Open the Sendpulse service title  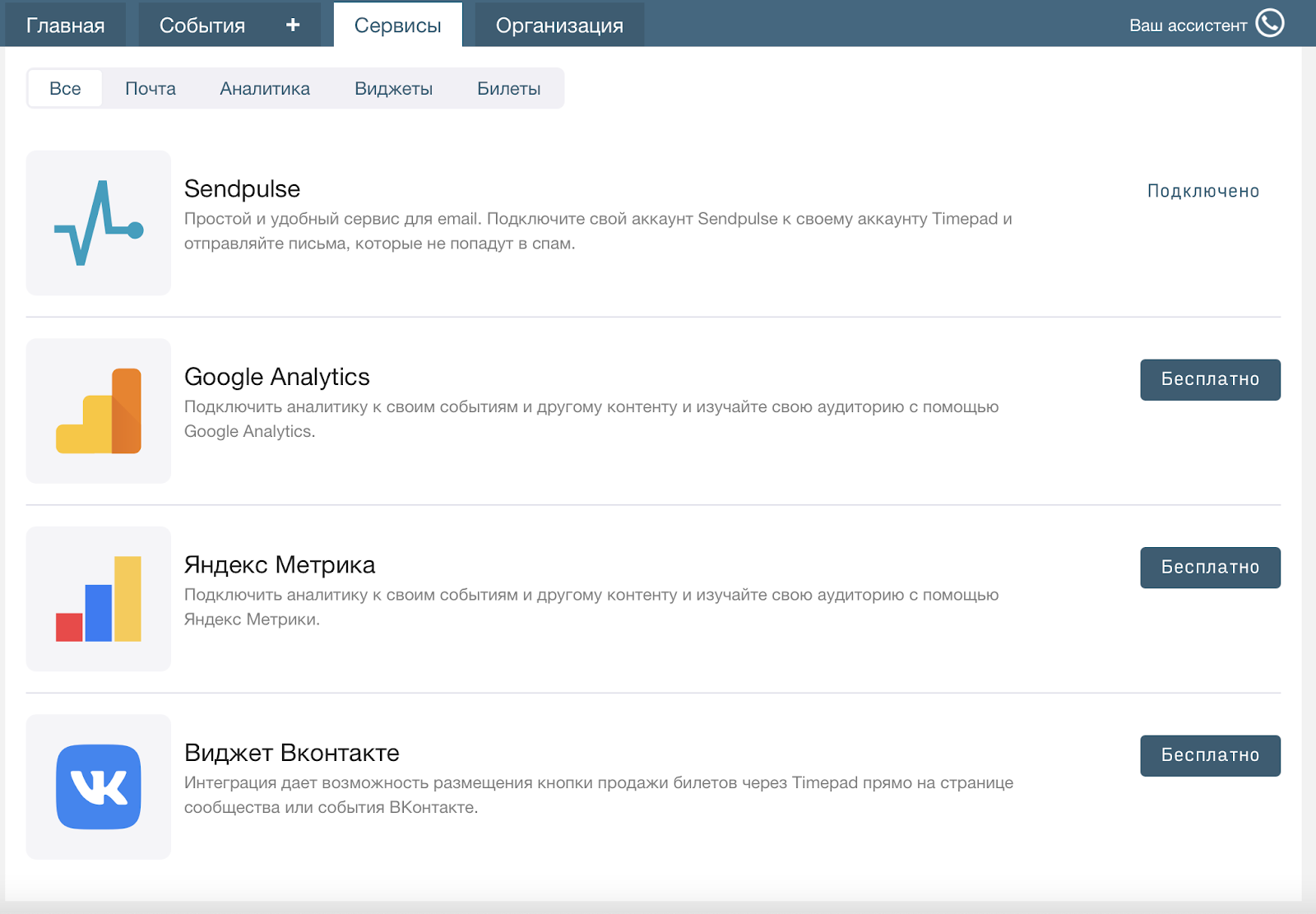(243, 189)
